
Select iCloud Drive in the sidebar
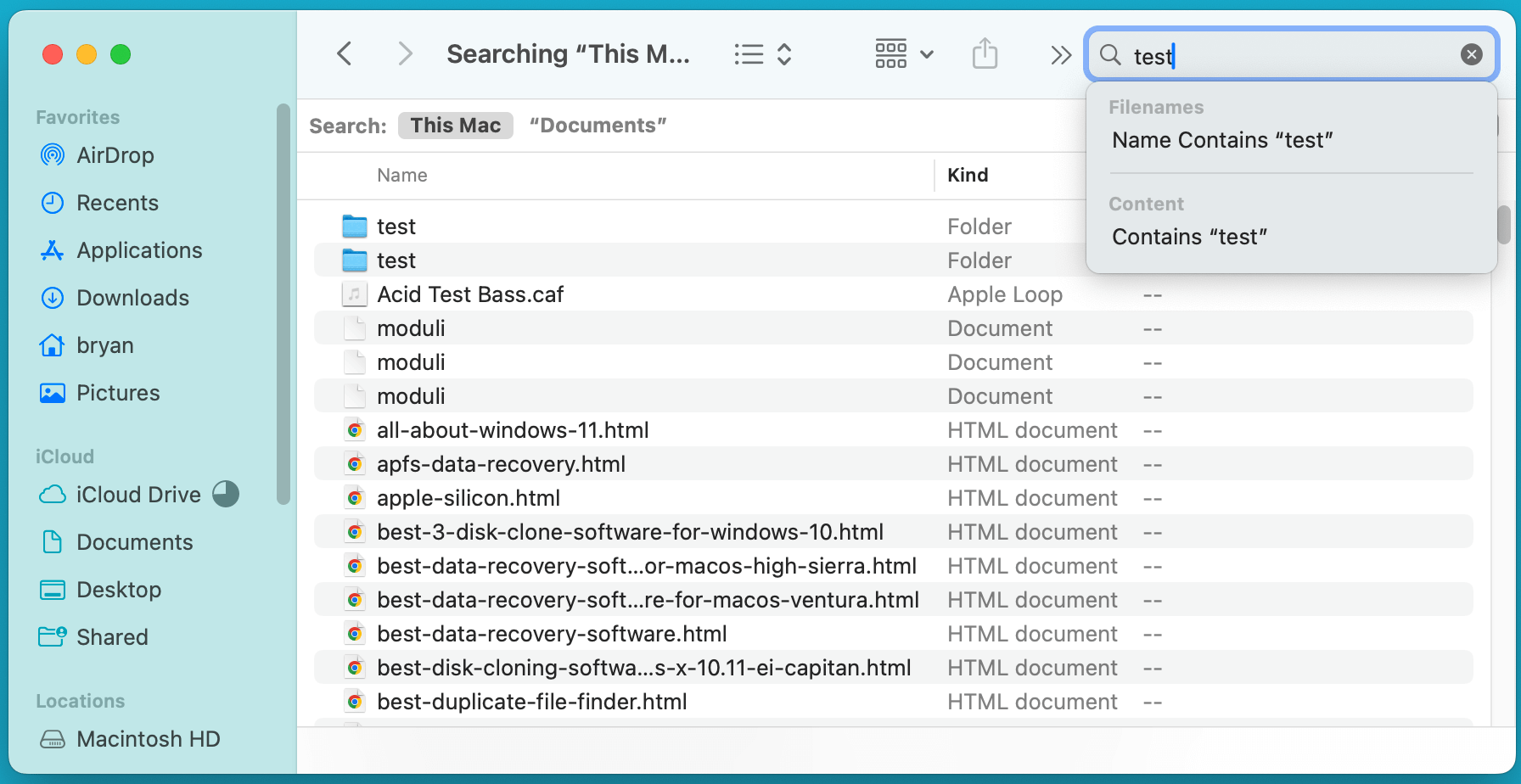pyautogui.click(x=138, y=495)
